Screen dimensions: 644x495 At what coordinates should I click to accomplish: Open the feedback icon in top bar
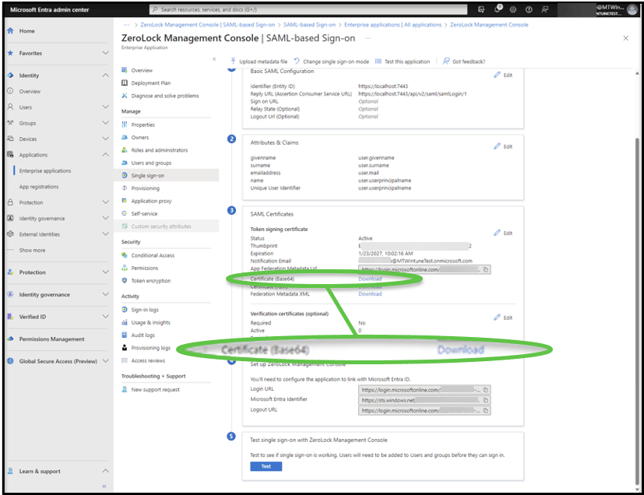click(545, 9)
